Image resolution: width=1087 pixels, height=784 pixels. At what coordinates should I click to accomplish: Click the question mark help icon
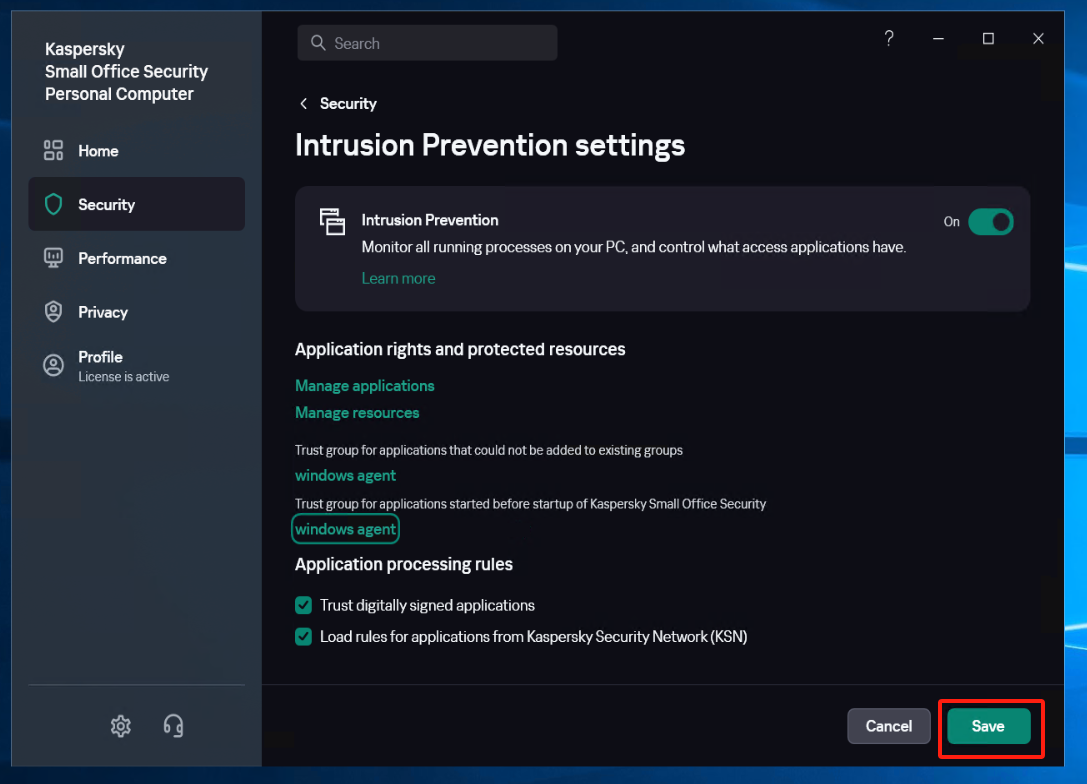tap(889, 39)
